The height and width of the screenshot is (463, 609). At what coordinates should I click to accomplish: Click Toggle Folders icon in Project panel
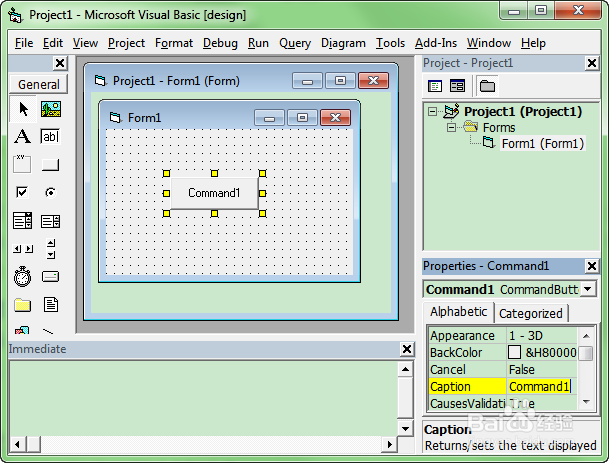[487, 86]
